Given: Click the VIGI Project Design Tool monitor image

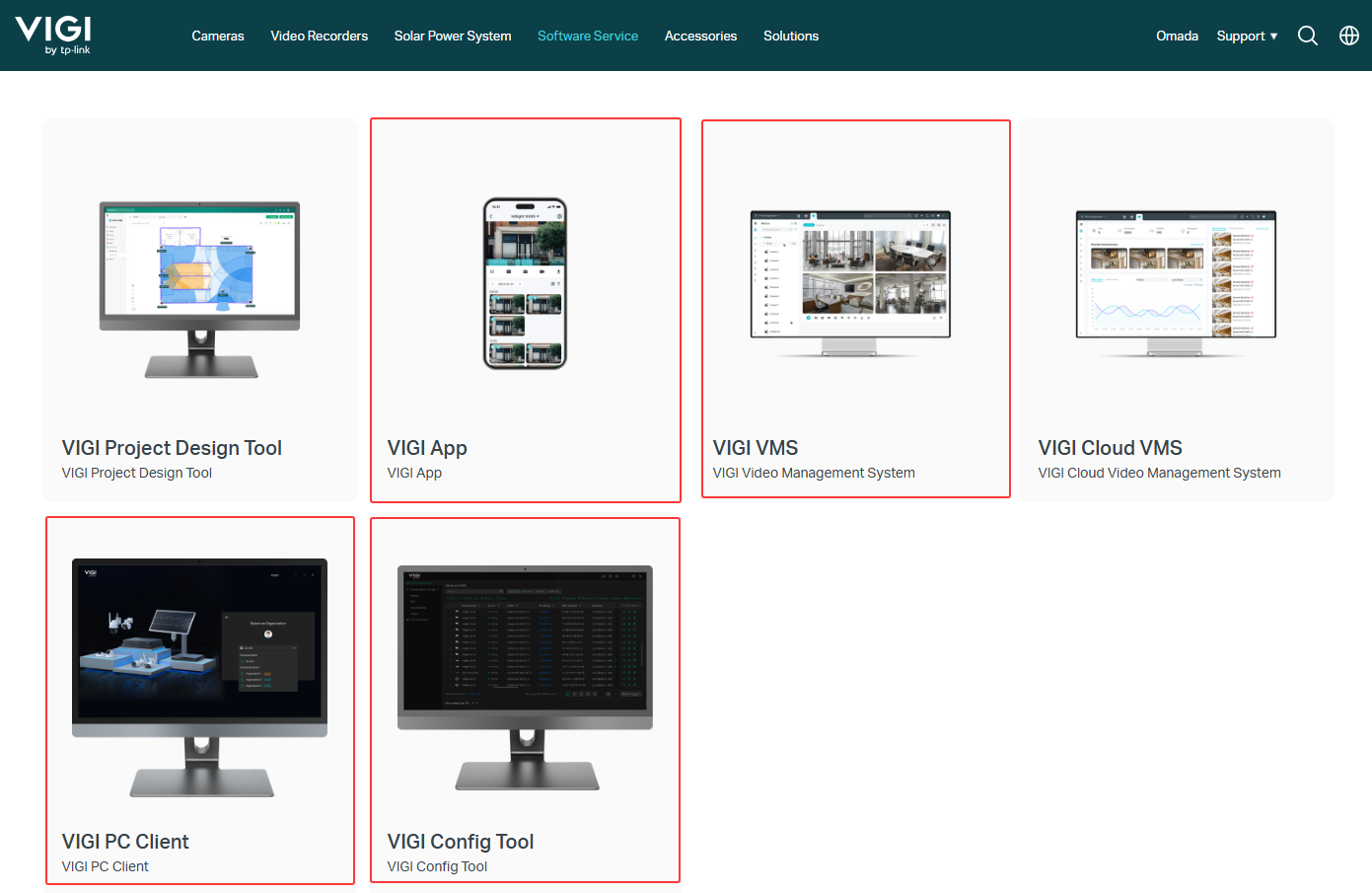Looking at the screenshot, I should coord(200,290).
